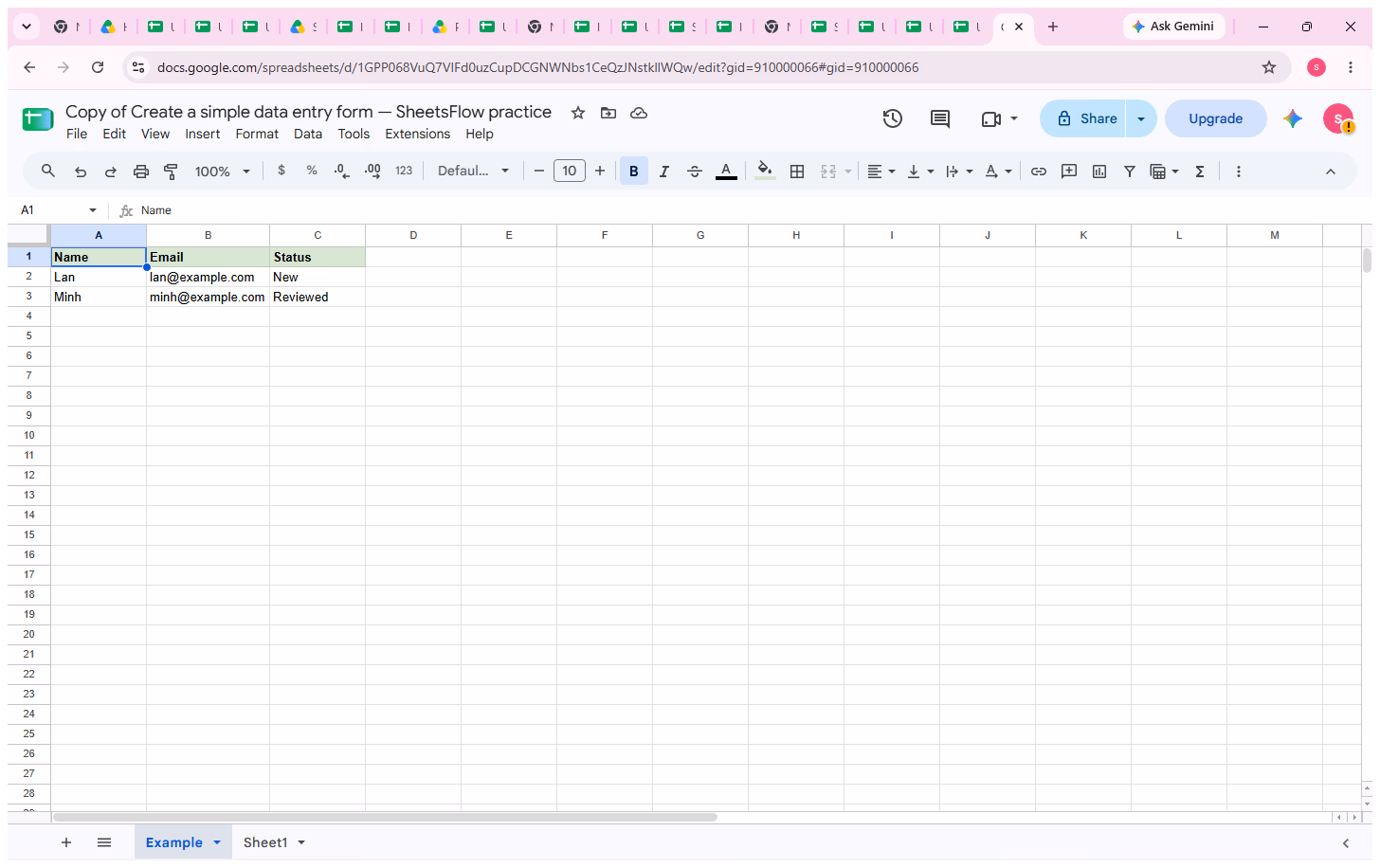Increase font size with plus button
This screenshot has width=1380, height=868.
pos(600,171)
